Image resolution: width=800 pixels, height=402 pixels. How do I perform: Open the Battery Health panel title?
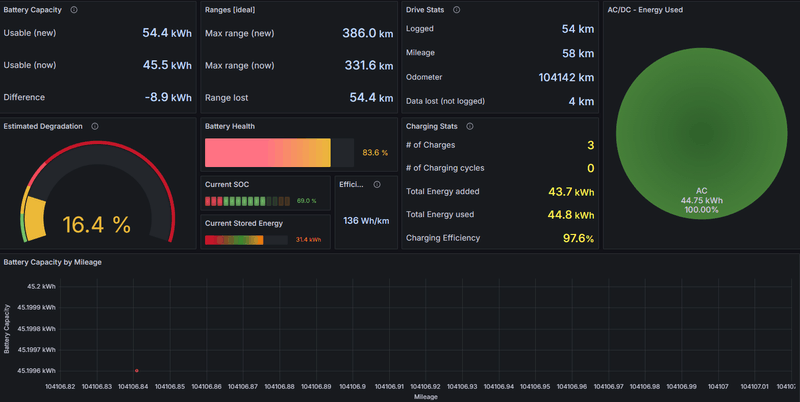[230, 126]
